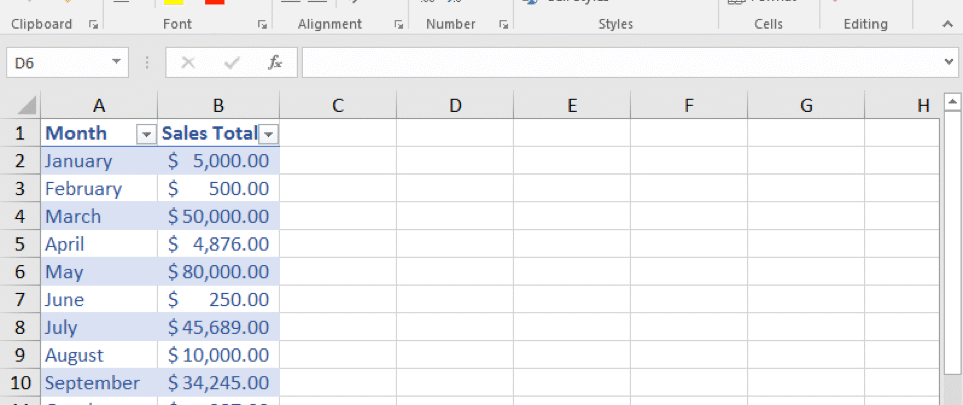
Task: Select row 6 header
Action: click(19, 271)
